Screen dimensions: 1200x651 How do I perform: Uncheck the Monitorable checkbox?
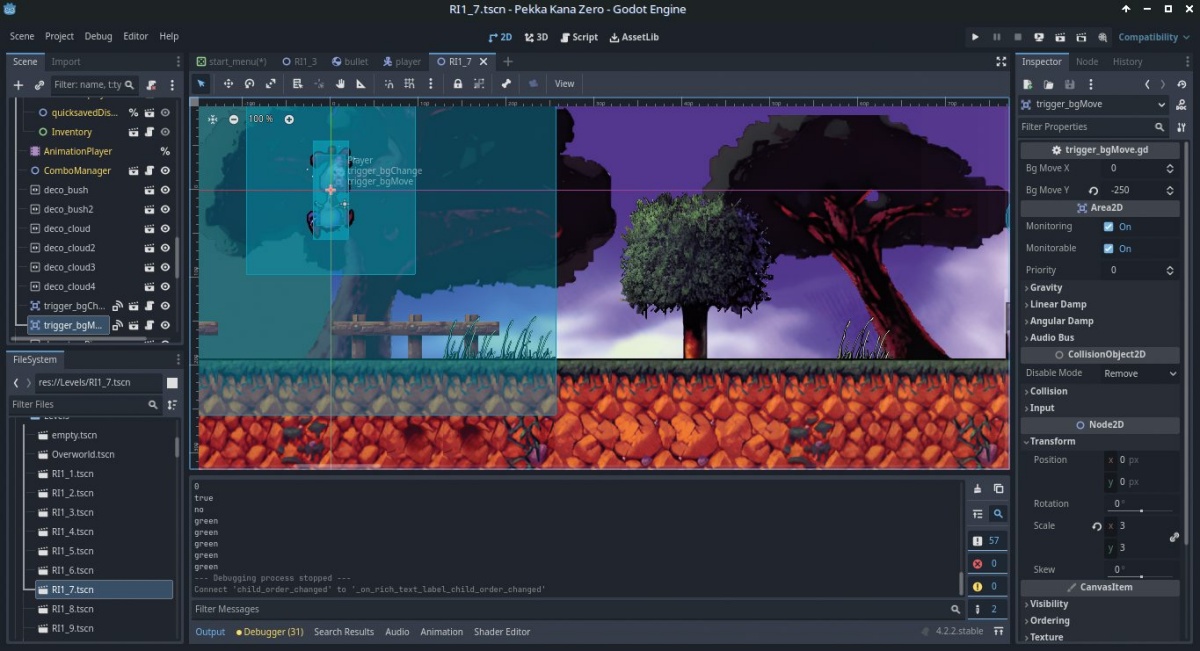(x=1108, y=248)
